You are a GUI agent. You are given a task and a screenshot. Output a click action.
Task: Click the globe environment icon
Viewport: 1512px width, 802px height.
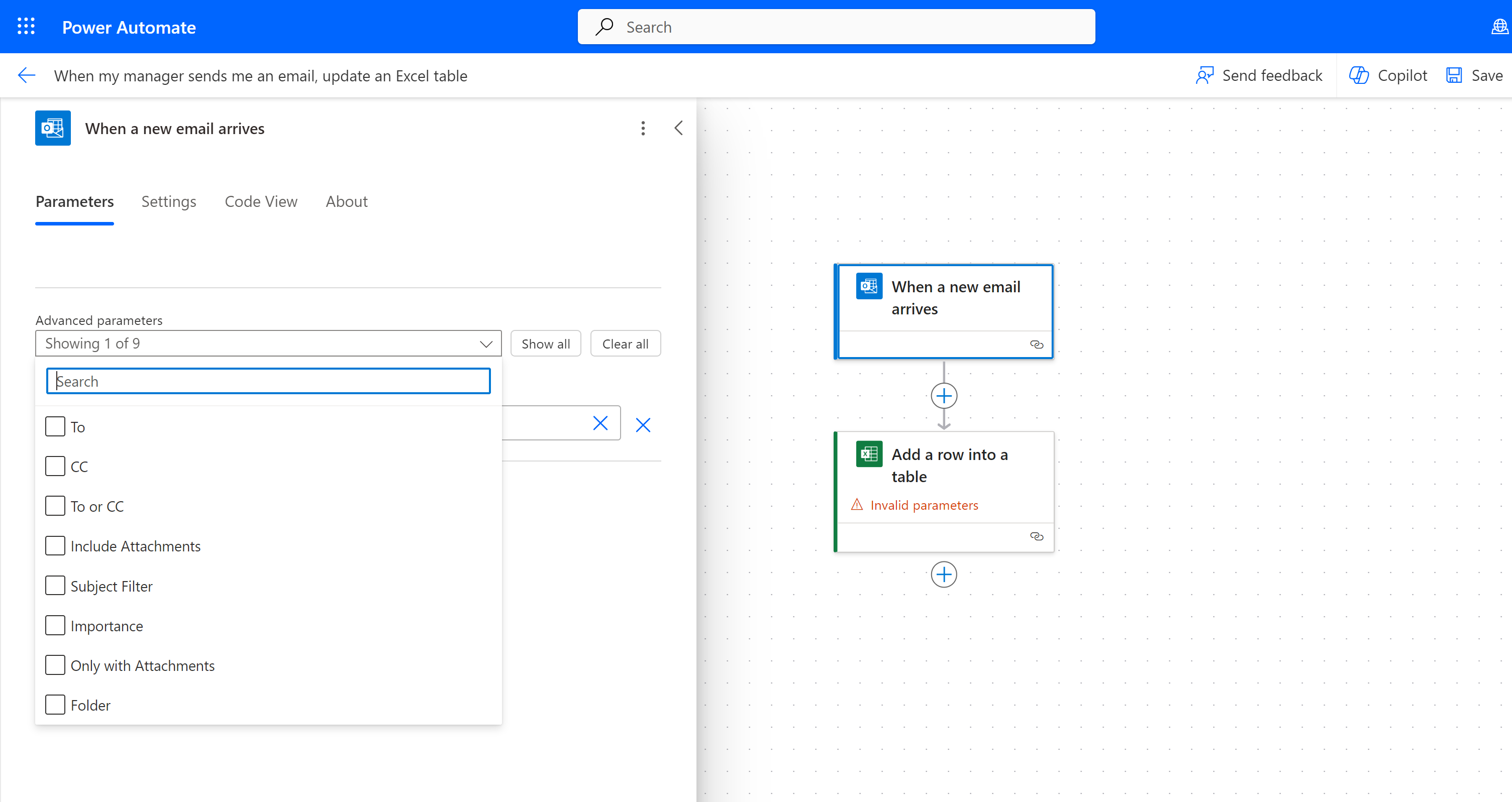pyautogui.click(x=1499, y=27)
